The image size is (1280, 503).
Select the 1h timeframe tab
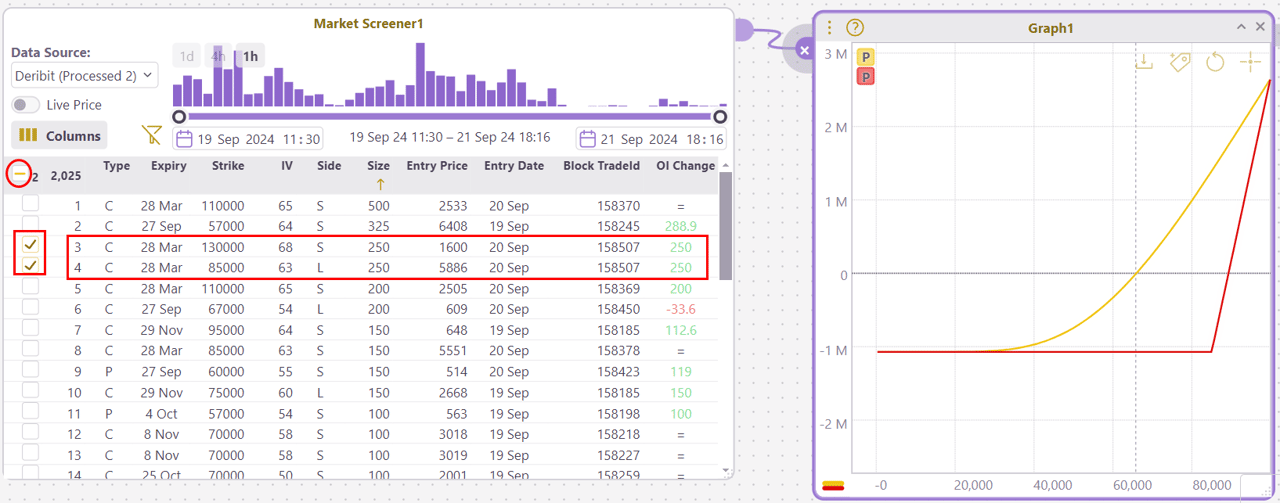pyautogui.click(x=250, y=56)
